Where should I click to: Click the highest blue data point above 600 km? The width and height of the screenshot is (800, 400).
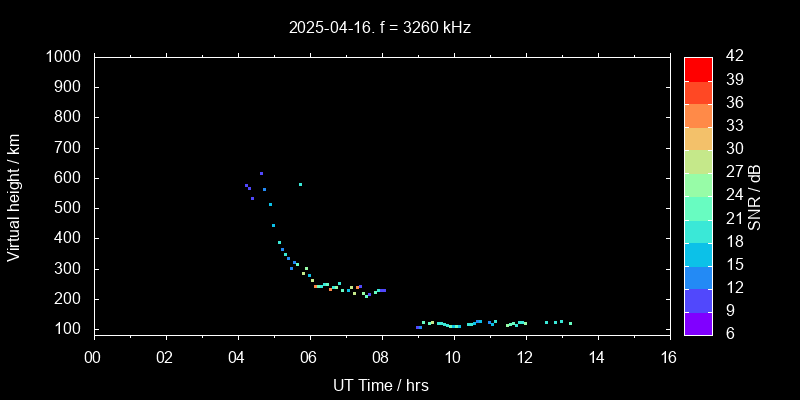[x=261, y=173]
